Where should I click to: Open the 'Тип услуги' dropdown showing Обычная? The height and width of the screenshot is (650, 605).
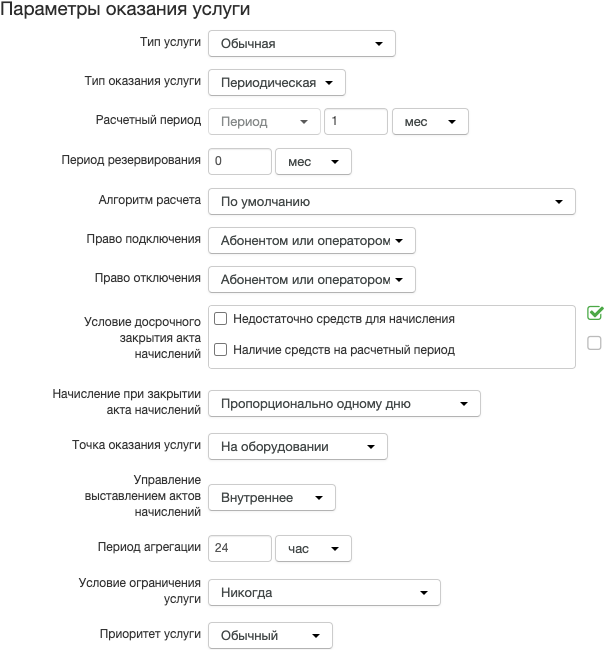pyautogui.click(x=302, y=44)
